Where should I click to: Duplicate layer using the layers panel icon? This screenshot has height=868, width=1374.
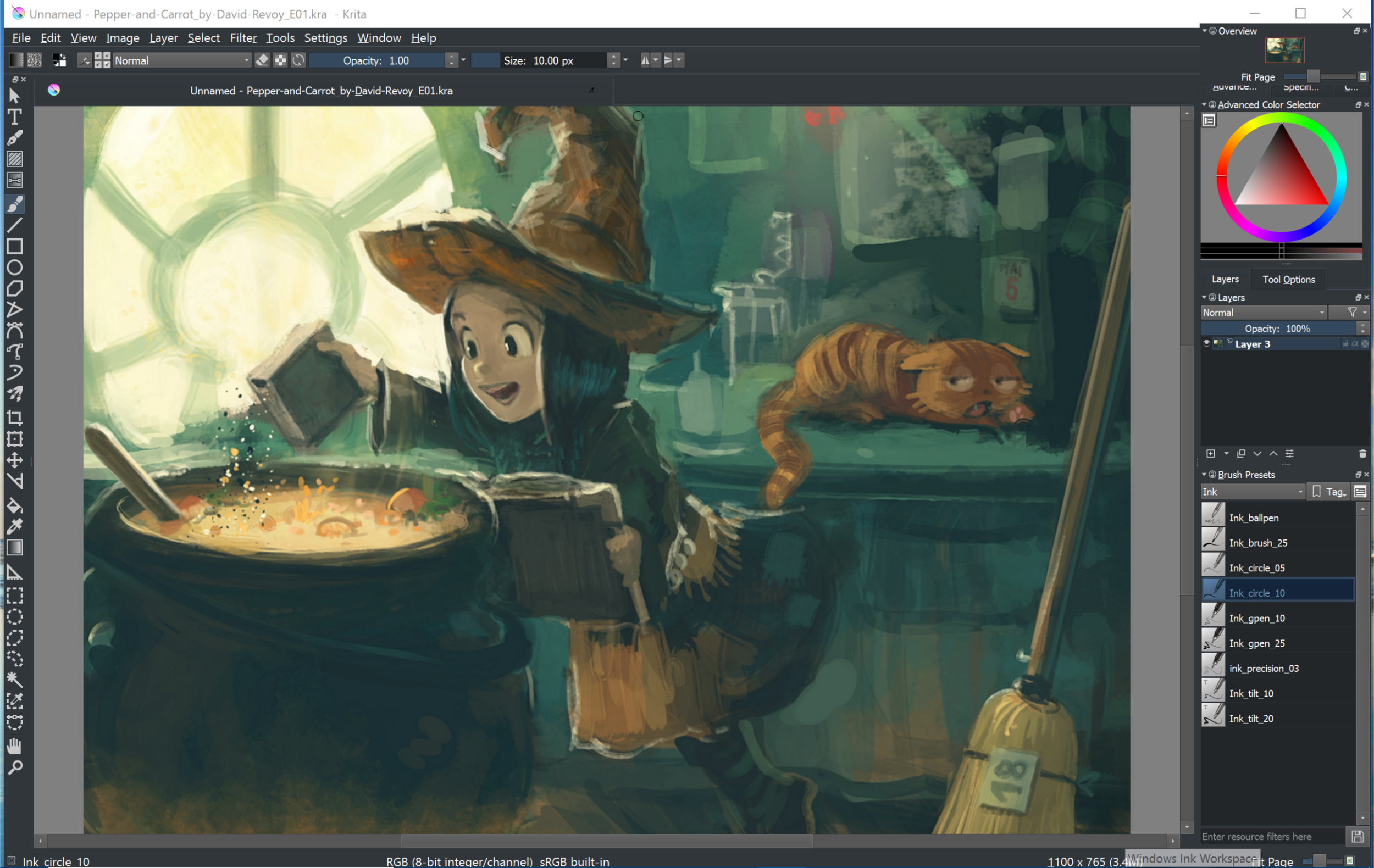(x=1241, y=453)
